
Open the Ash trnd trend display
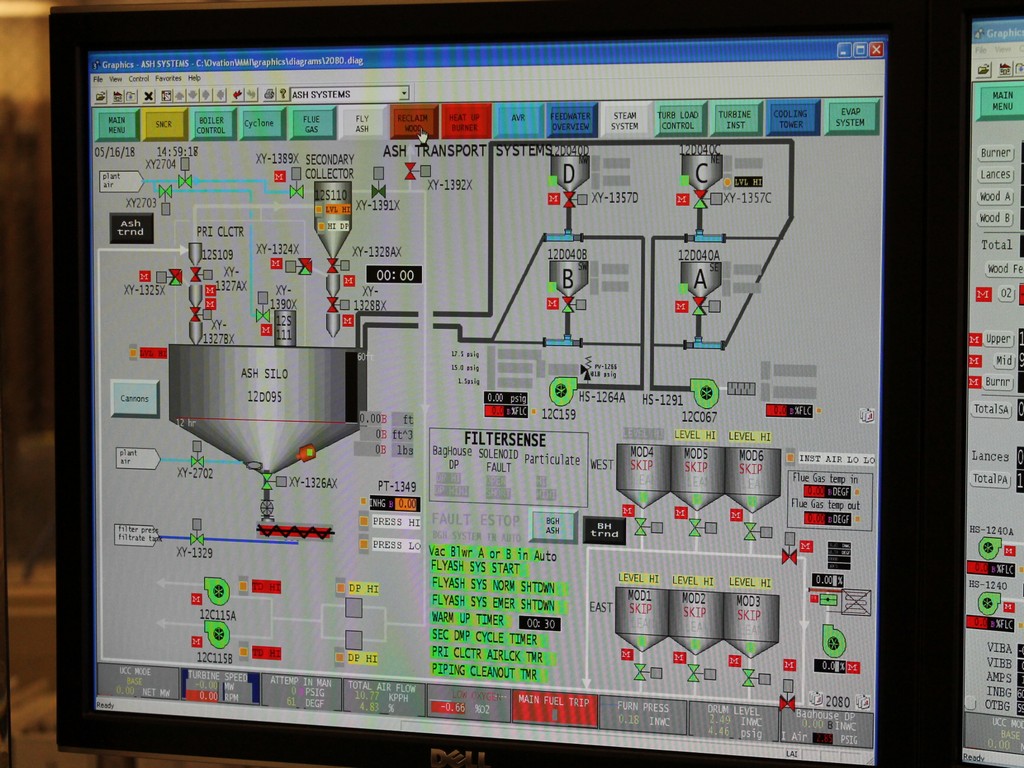pos(131,229)
